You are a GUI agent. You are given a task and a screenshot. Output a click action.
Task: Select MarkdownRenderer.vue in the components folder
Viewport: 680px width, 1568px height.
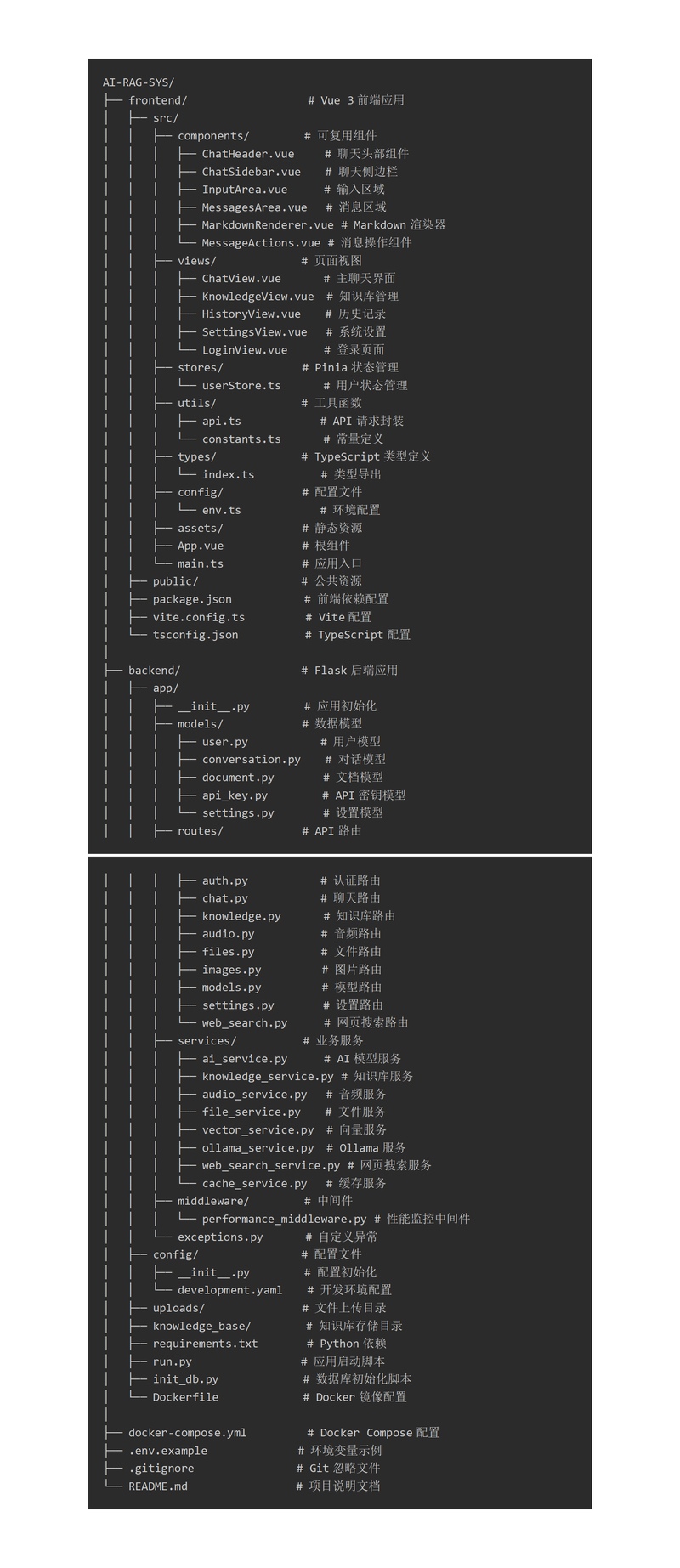click(267, 225)
